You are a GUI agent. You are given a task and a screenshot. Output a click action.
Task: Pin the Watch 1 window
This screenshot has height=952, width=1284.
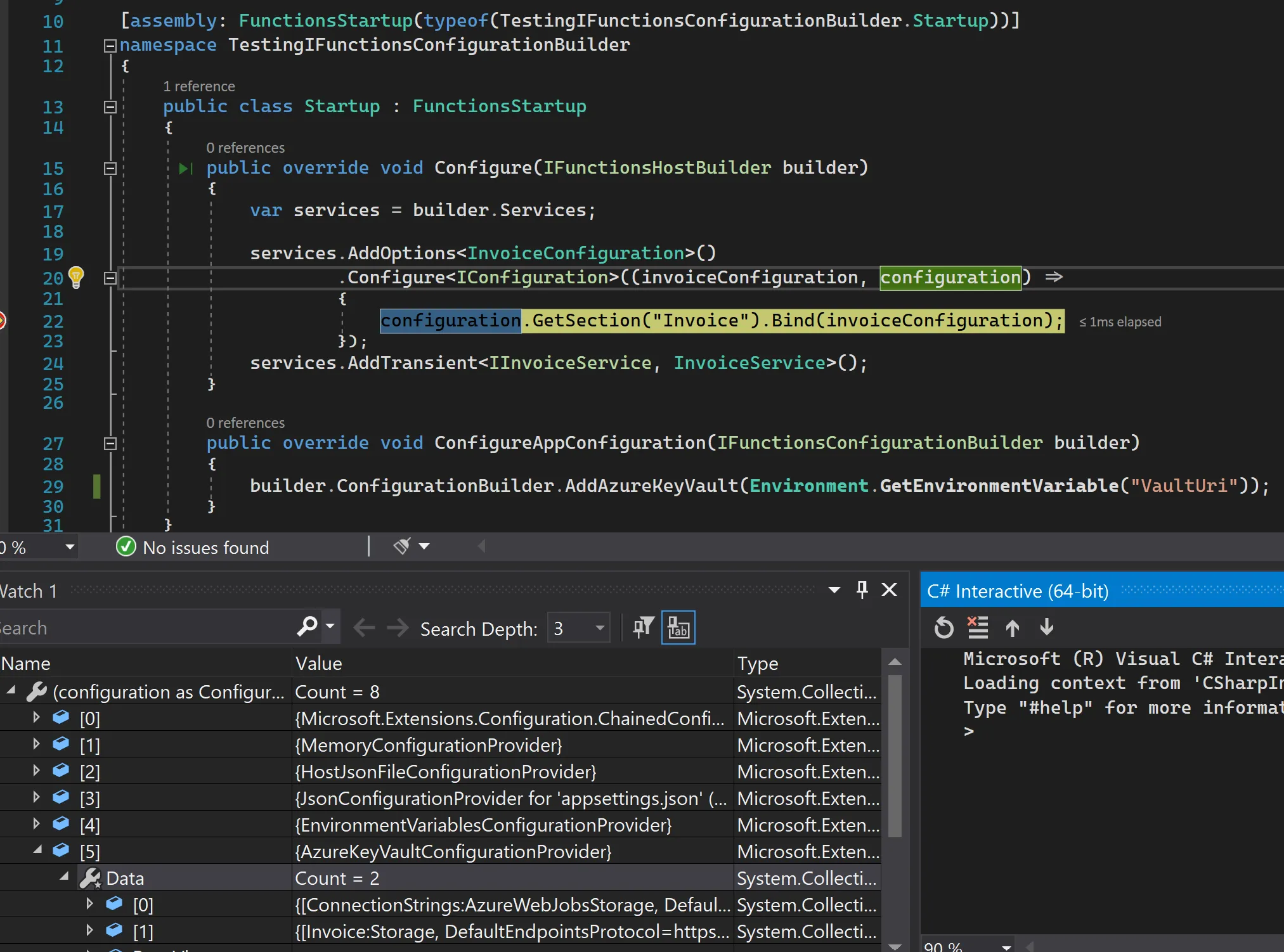862,589
